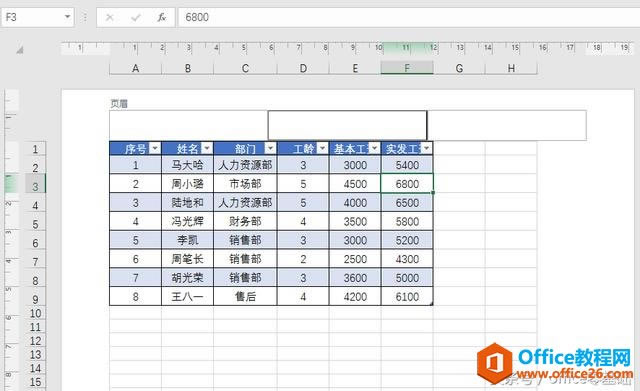Image resolution: width=640 pixels, height=391 pixels.
Task: Select row 12 header
Action: tap(35, 340)
